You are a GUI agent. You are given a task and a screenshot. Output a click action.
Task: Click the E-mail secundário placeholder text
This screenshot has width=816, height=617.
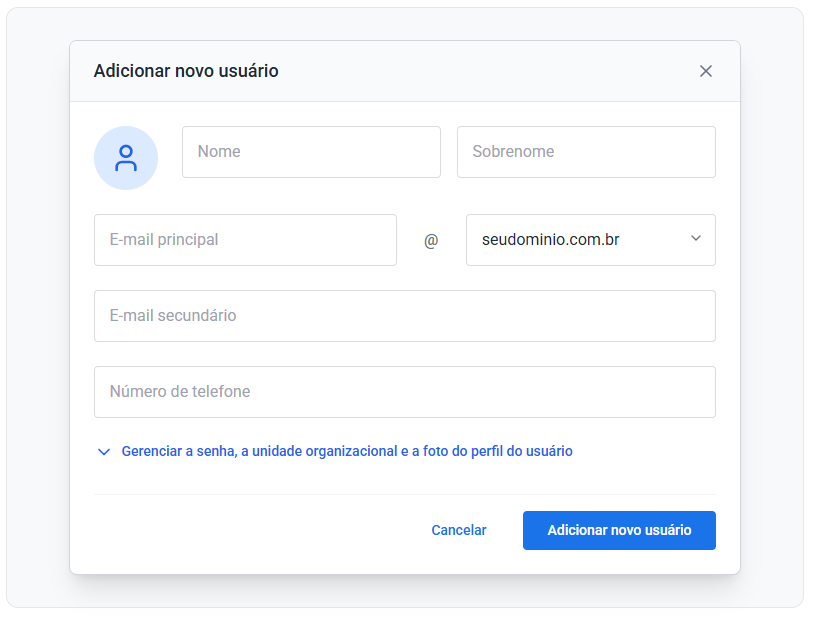[173, 316]
